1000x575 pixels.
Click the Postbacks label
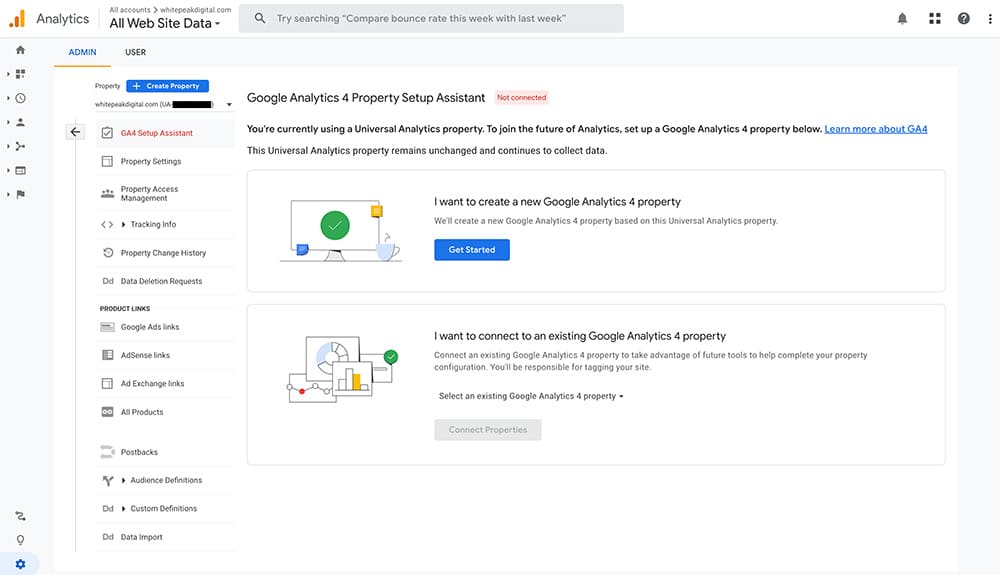click(139, 452)
